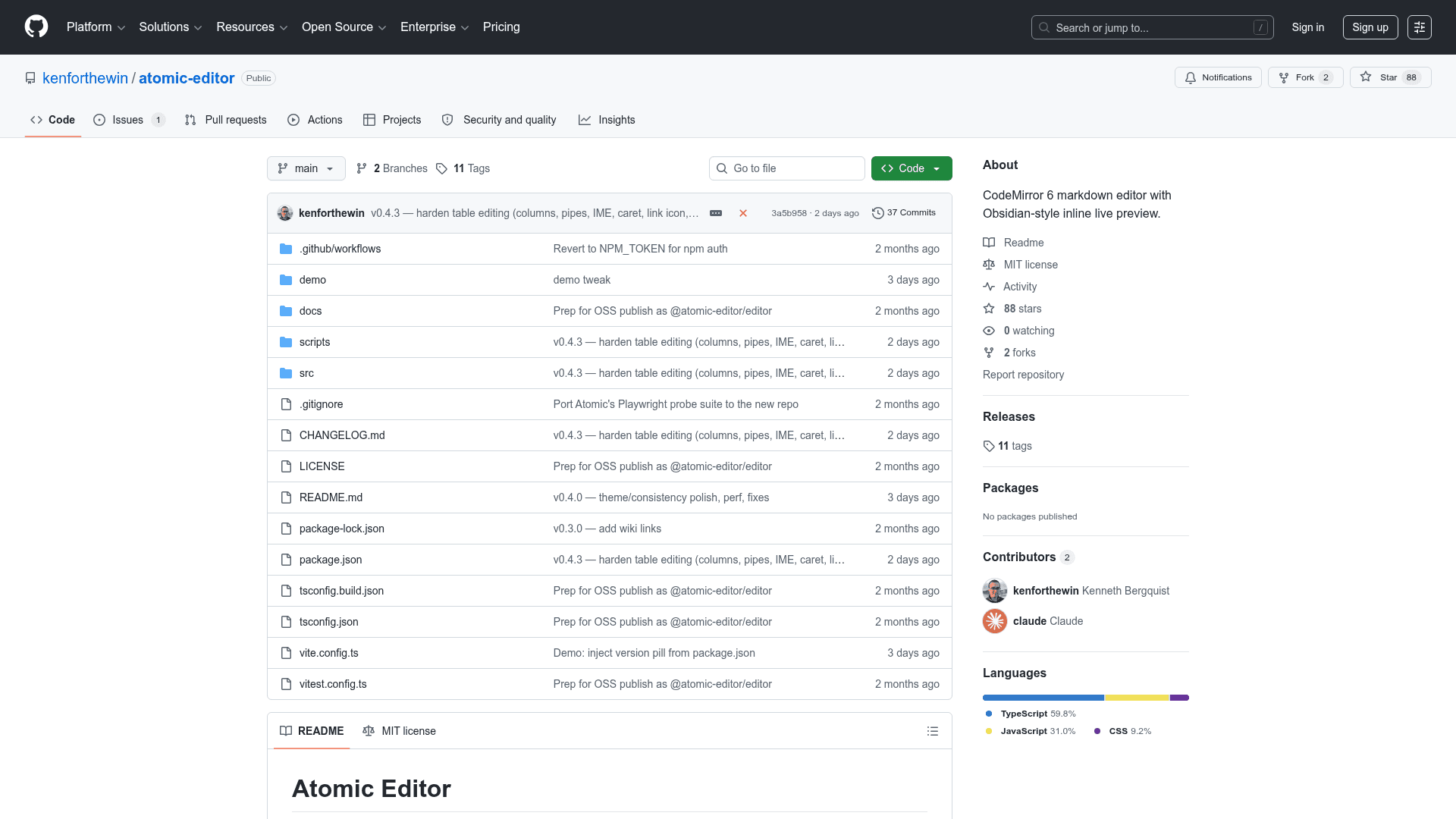Screen dimensions: 1456x819
Task: Open the tsconfig.build.json file
Action: 341,591
